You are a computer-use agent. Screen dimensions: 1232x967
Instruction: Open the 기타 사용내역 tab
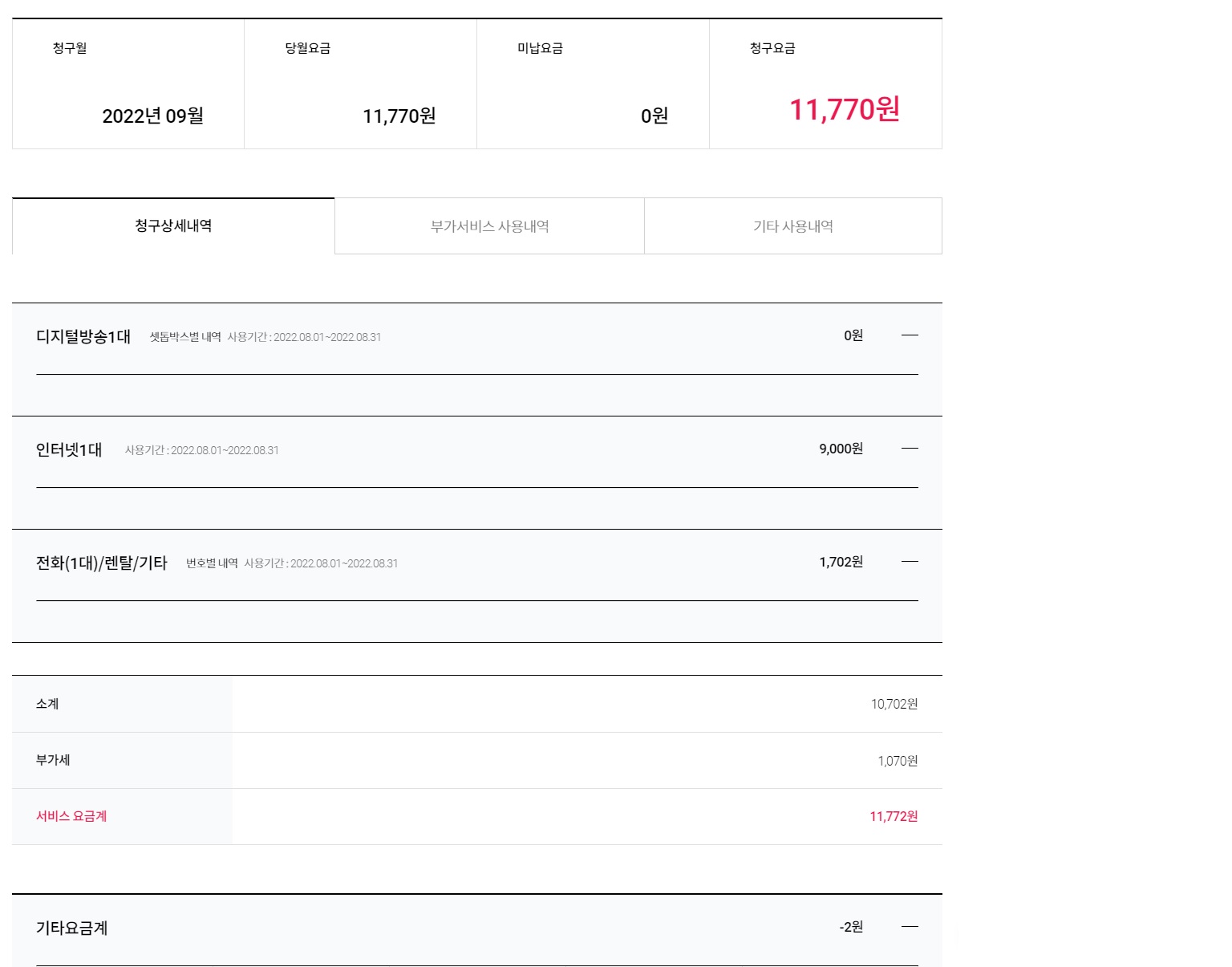click(792, 226)
